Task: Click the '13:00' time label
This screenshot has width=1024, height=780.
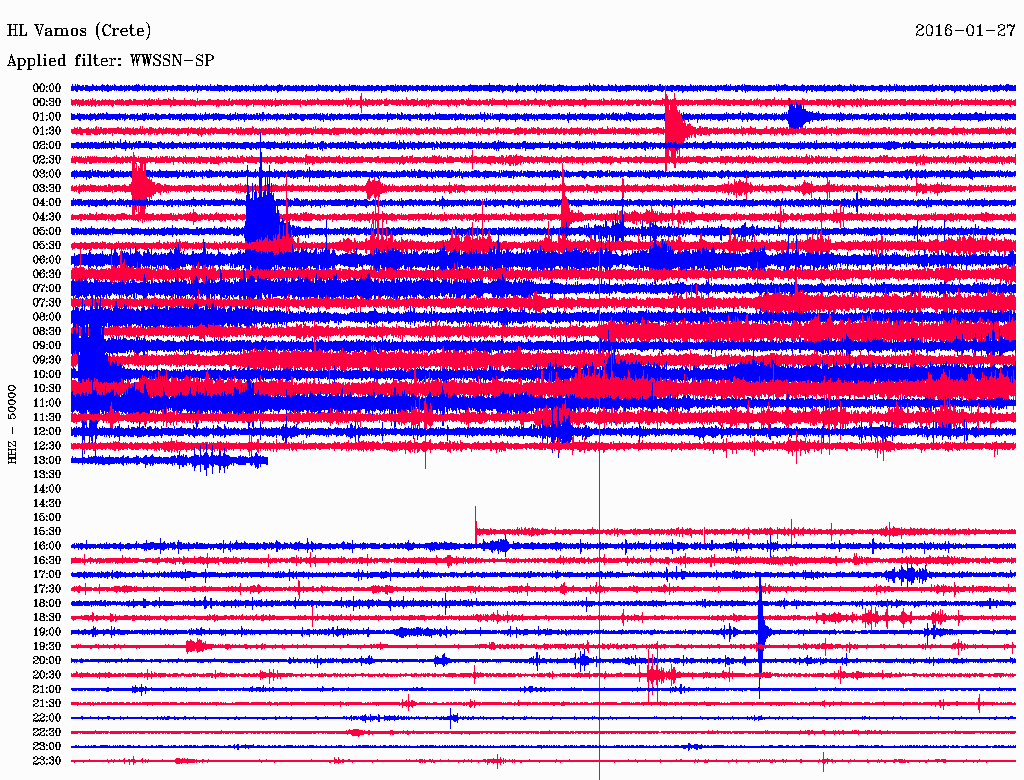Action: (x=47, y=461)
